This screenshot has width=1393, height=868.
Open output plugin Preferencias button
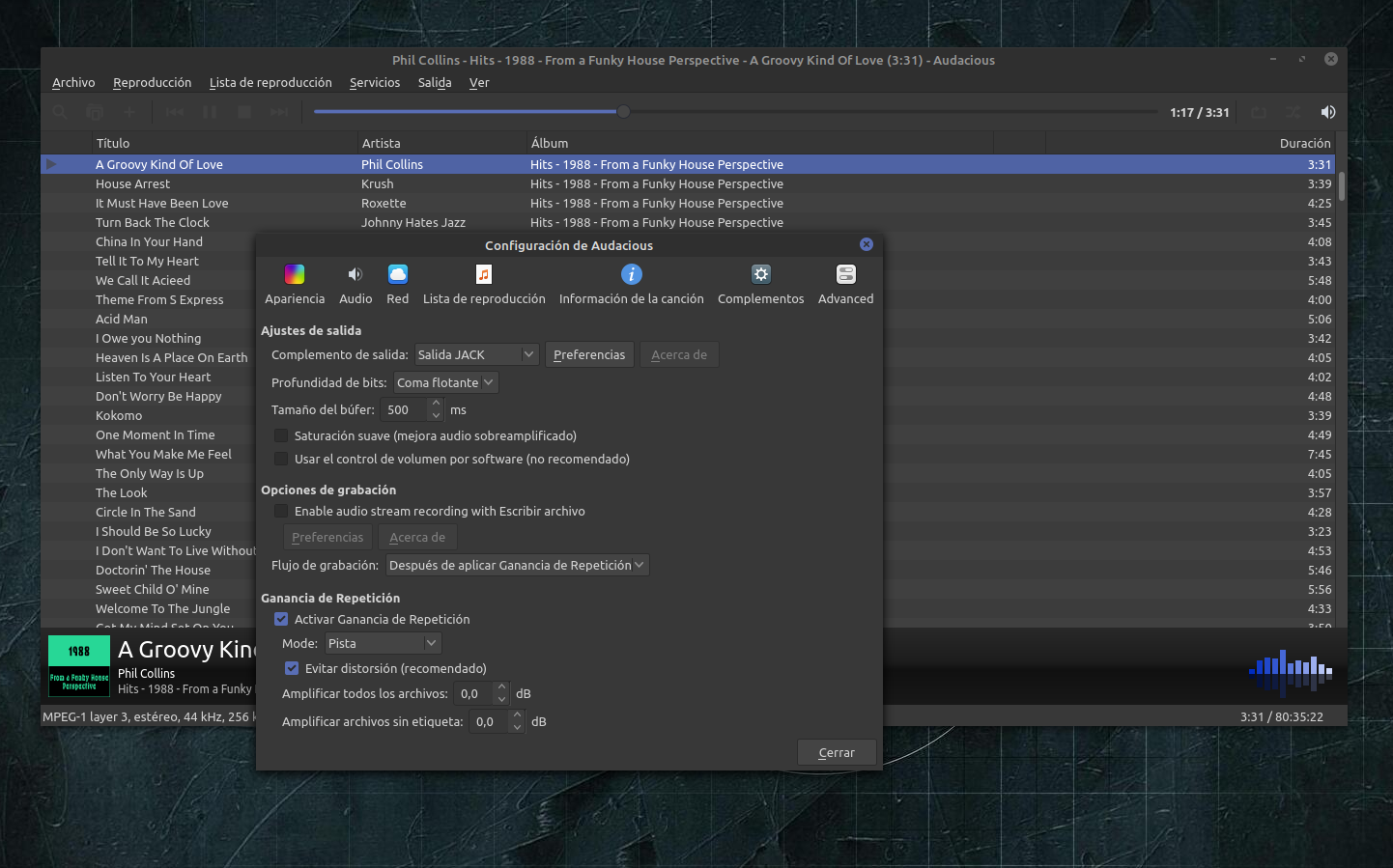589,355
